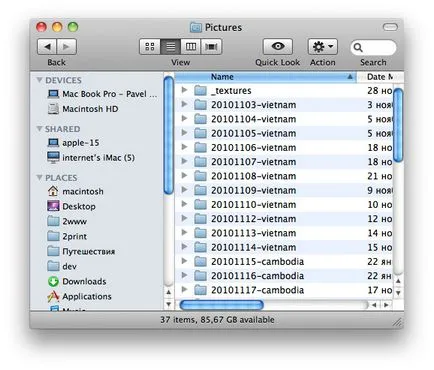
Task: Click the sidebar scroll up arrow
Action: click(169, 292)
